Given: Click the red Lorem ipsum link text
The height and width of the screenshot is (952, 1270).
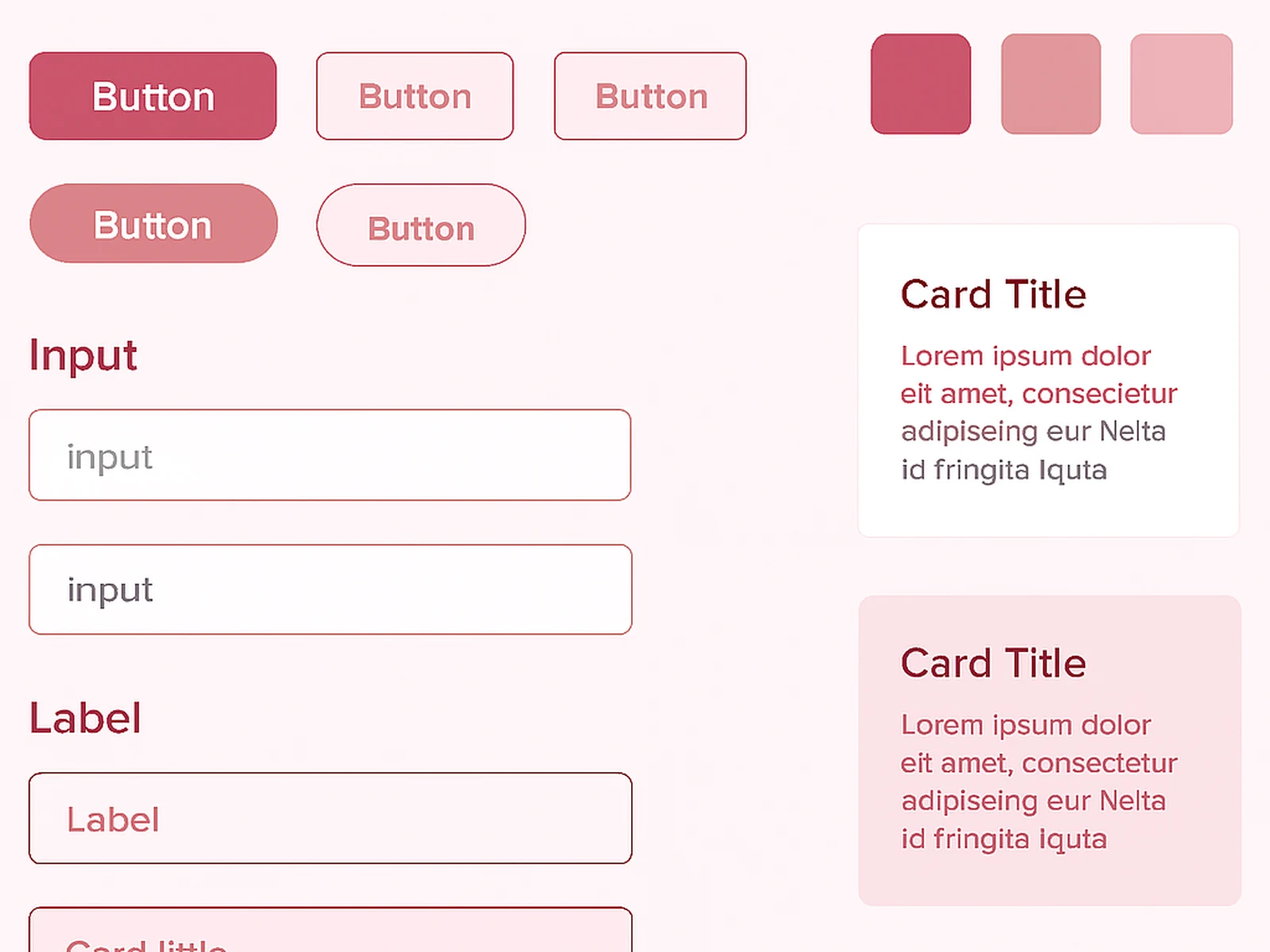Looking at the screenshot, I should pos(1025,355).
